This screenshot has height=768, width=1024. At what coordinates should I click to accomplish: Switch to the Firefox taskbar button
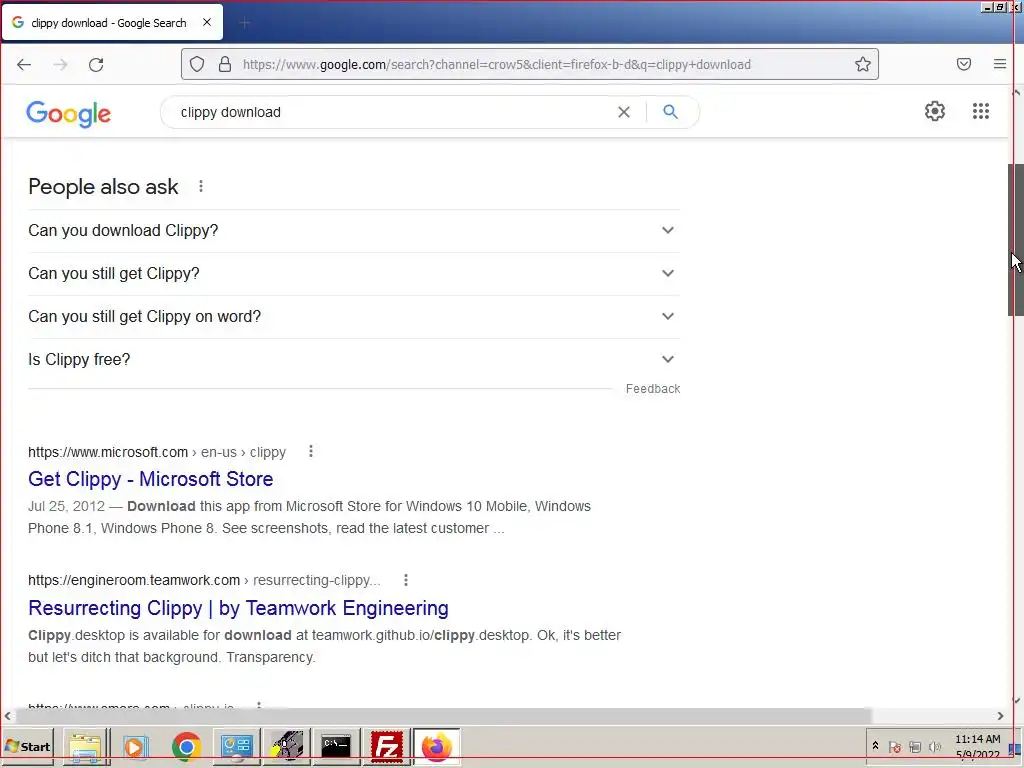(x=437, y=746)
